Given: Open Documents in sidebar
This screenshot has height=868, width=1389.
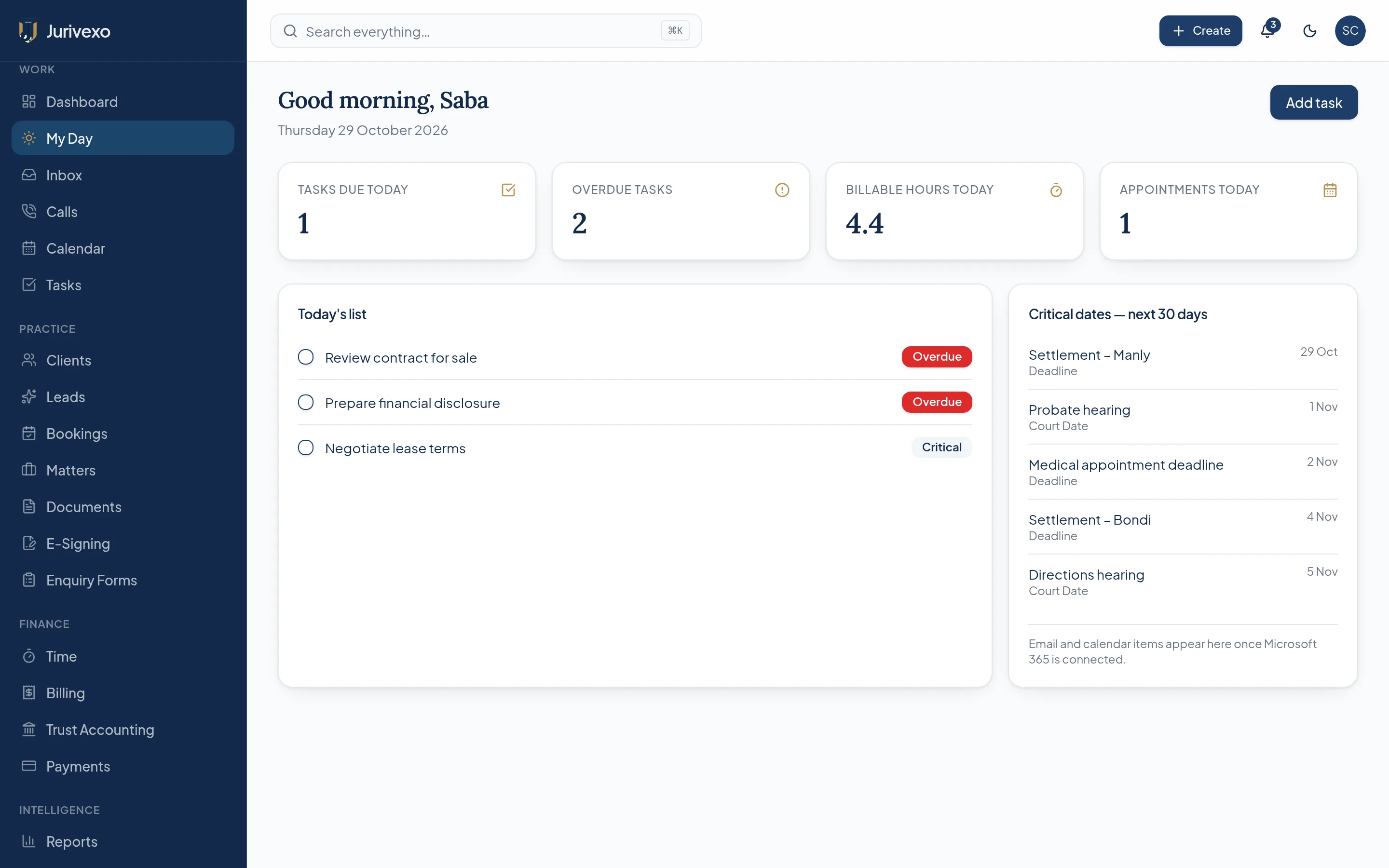Looking at the screenshot, I should (x=123, y=507).
